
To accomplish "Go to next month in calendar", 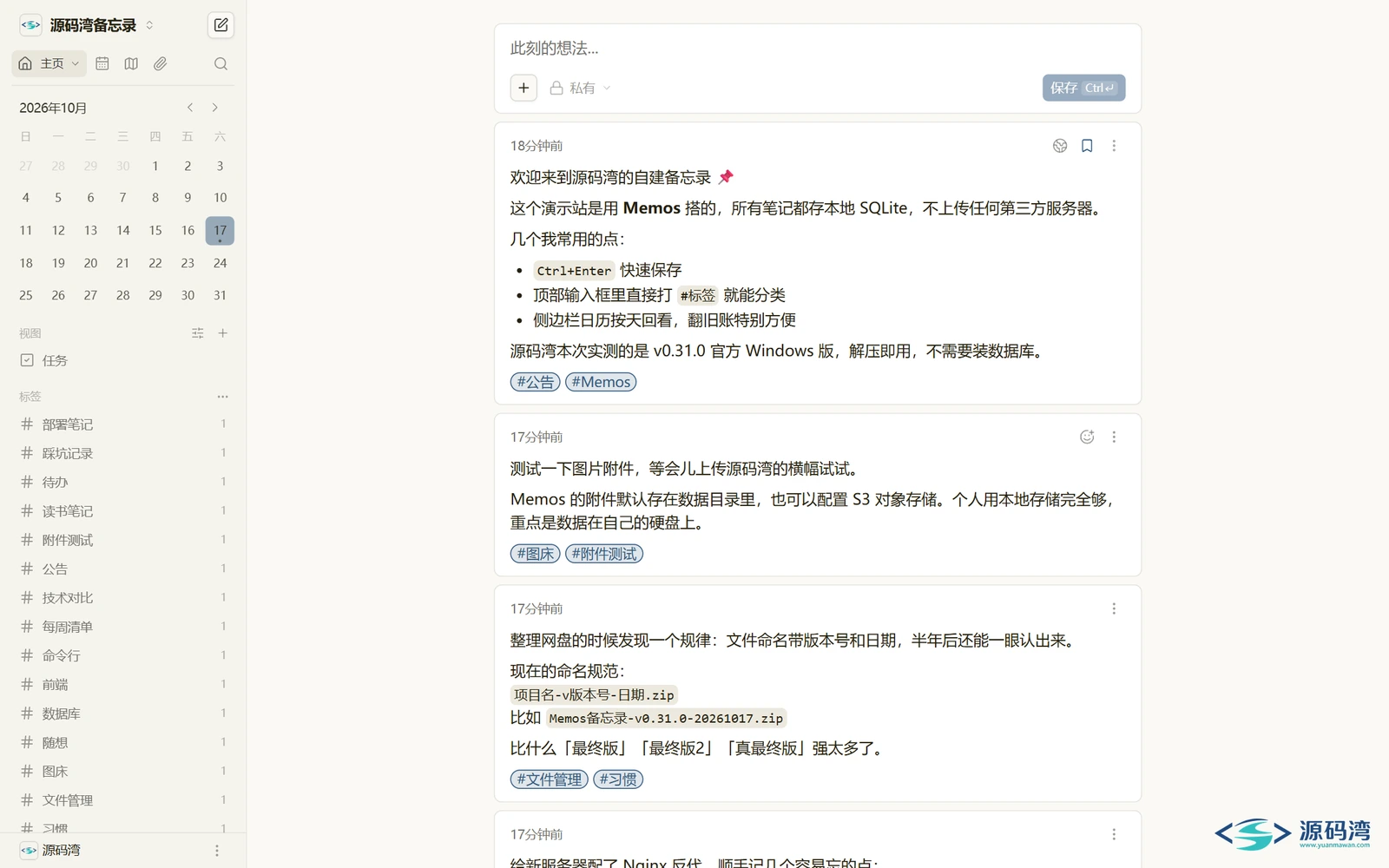I will (x=215, y=108).
